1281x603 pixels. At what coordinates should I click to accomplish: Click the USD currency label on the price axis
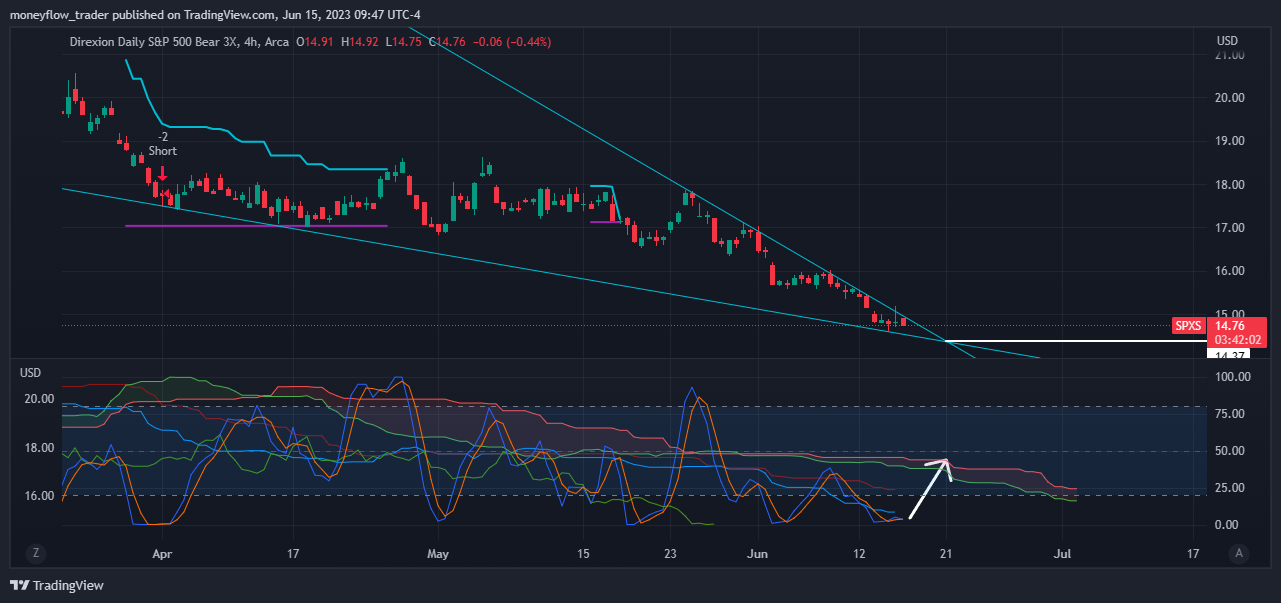[1227, 41]
